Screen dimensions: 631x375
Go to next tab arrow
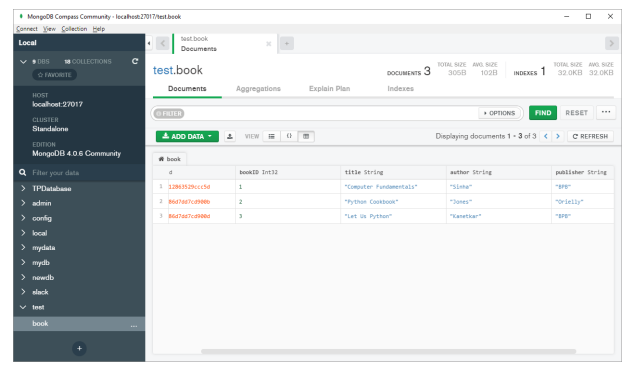611,43
